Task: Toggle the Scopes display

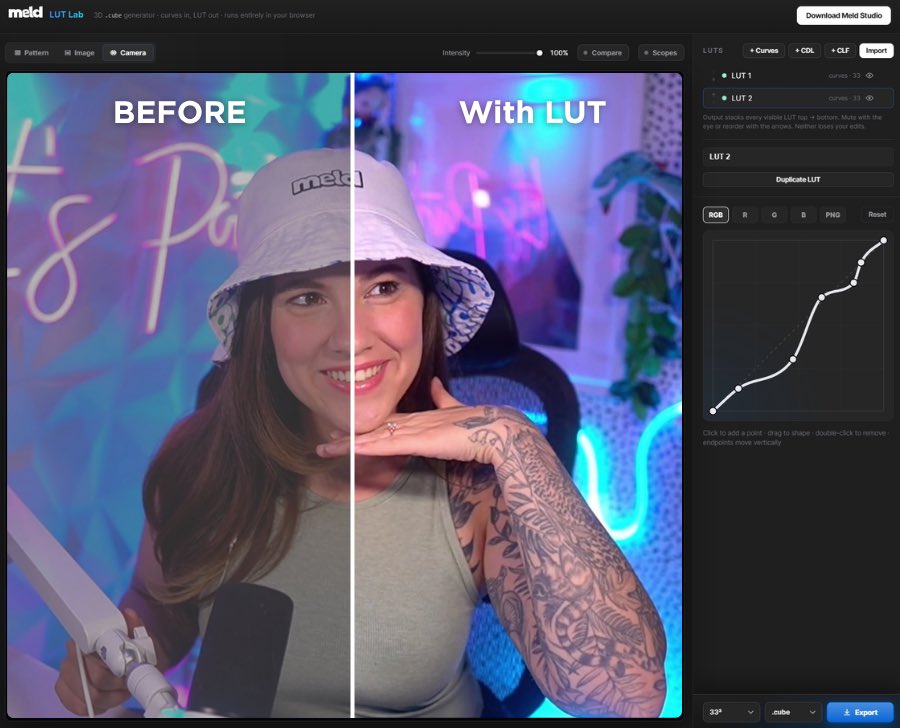Action: (661, 53)
